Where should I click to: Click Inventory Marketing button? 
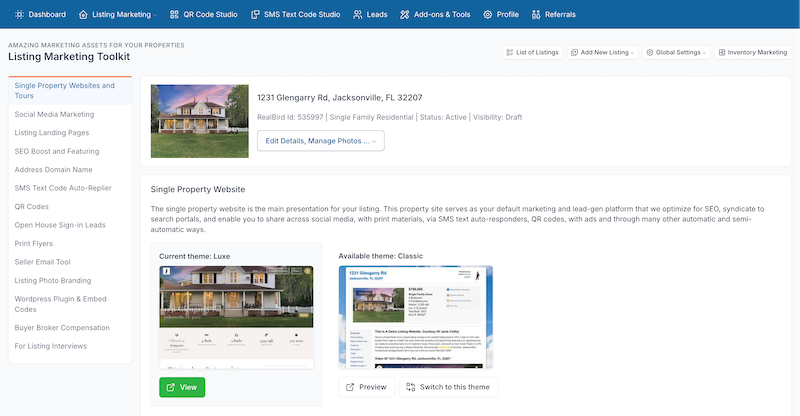point(753,52)
